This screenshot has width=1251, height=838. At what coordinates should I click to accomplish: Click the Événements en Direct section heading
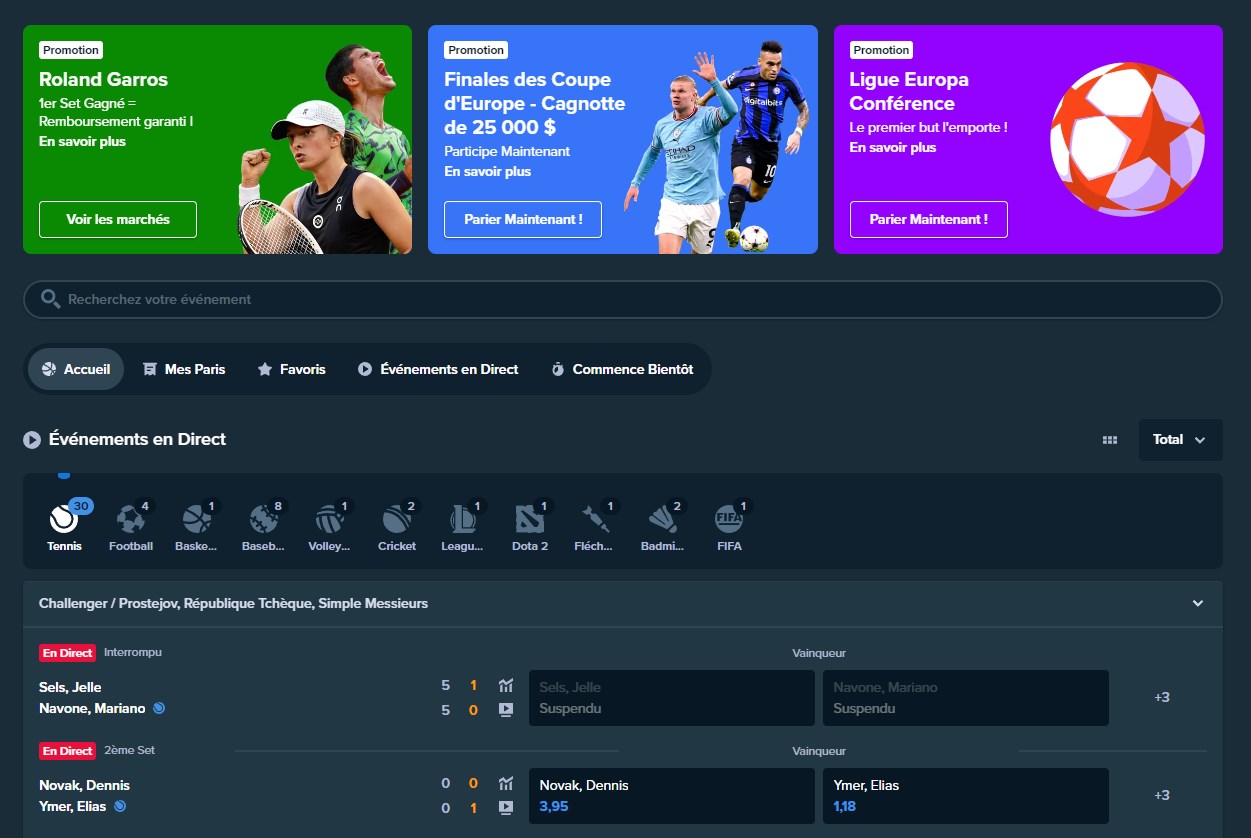click(x=138, y=439)
